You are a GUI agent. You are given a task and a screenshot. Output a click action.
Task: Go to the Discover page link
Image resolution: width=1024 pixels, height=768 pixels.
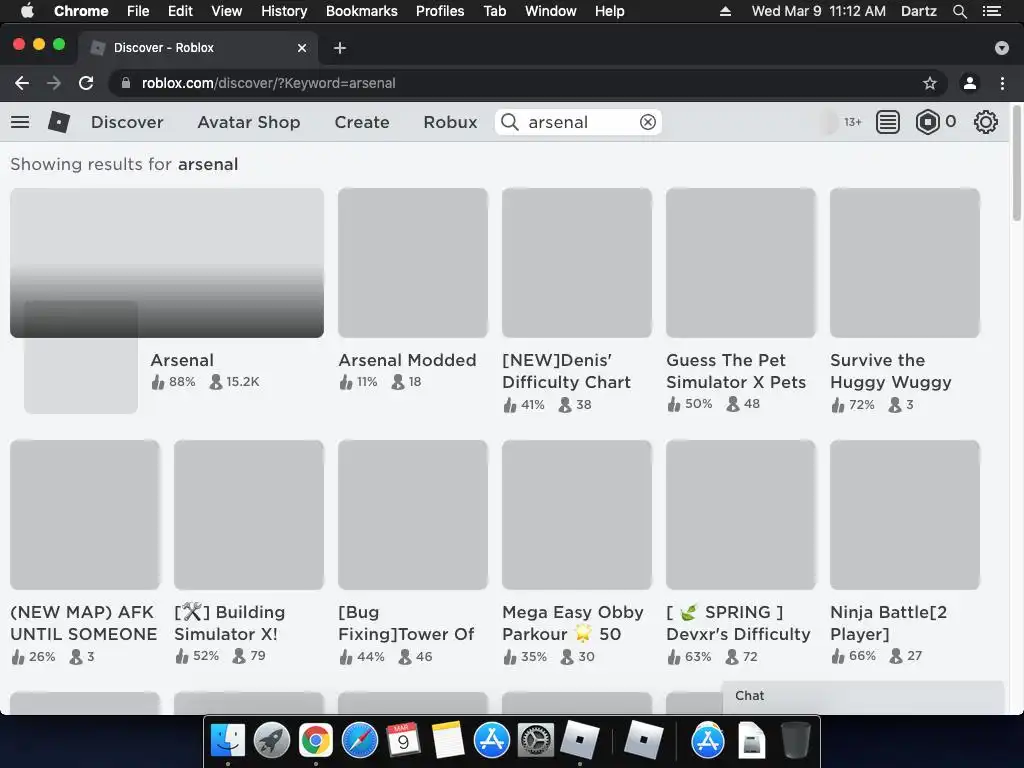(x=127, y=122)
